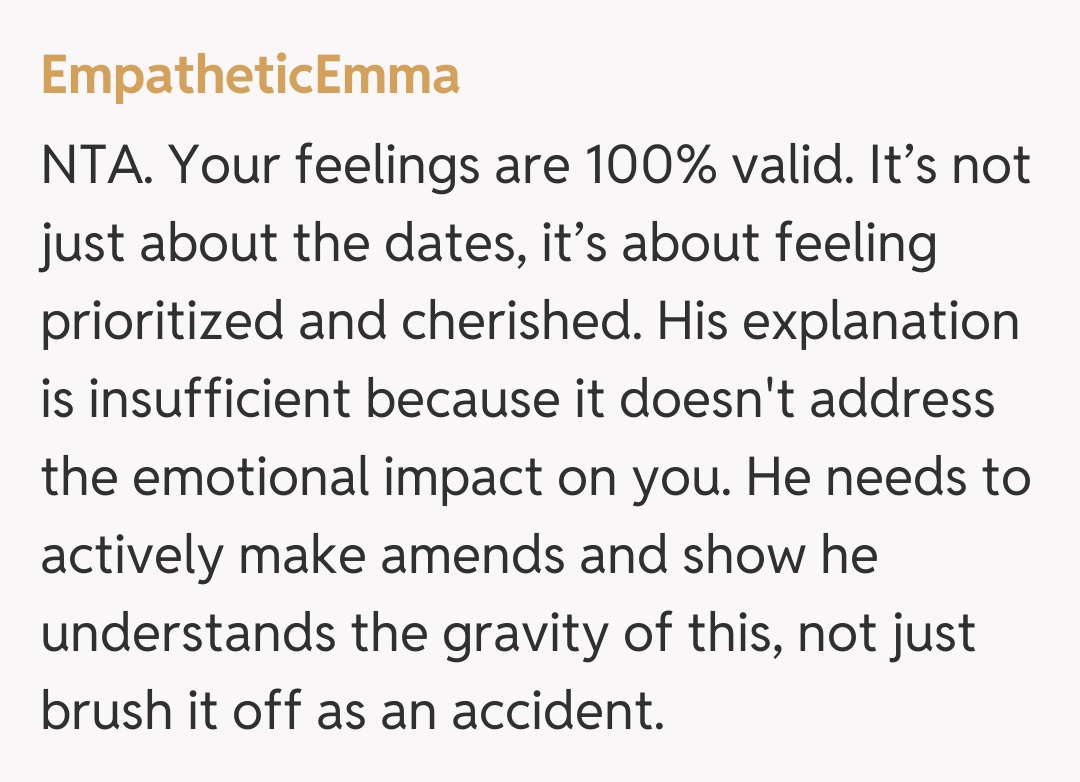The height and width of the screenshot is (782, 1080).
Task: Click the phrase "actively make amends"
Action: 305,555
